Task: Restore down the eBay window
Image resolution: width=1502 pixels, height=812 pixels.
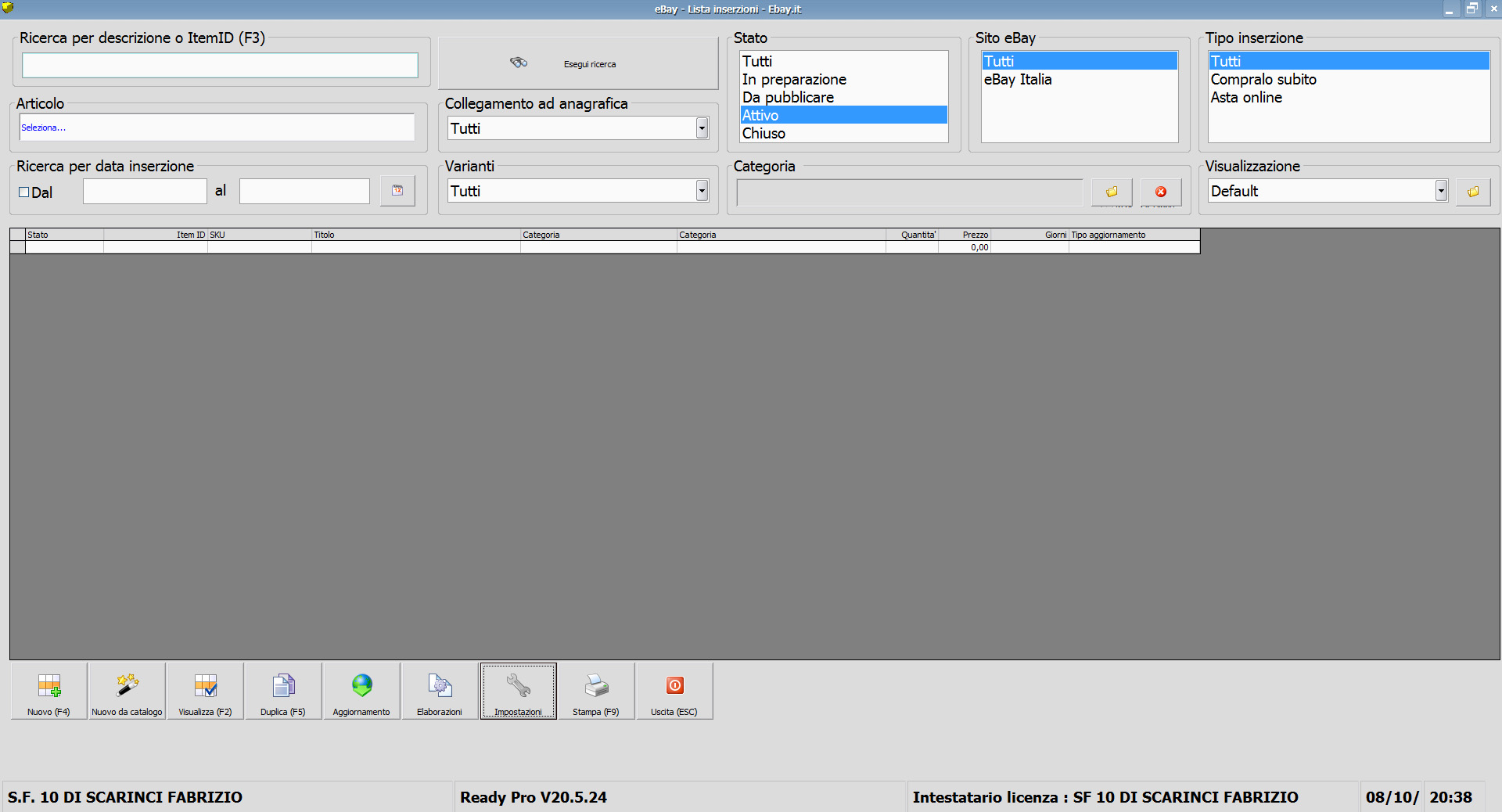Action: coord(1471,9)
